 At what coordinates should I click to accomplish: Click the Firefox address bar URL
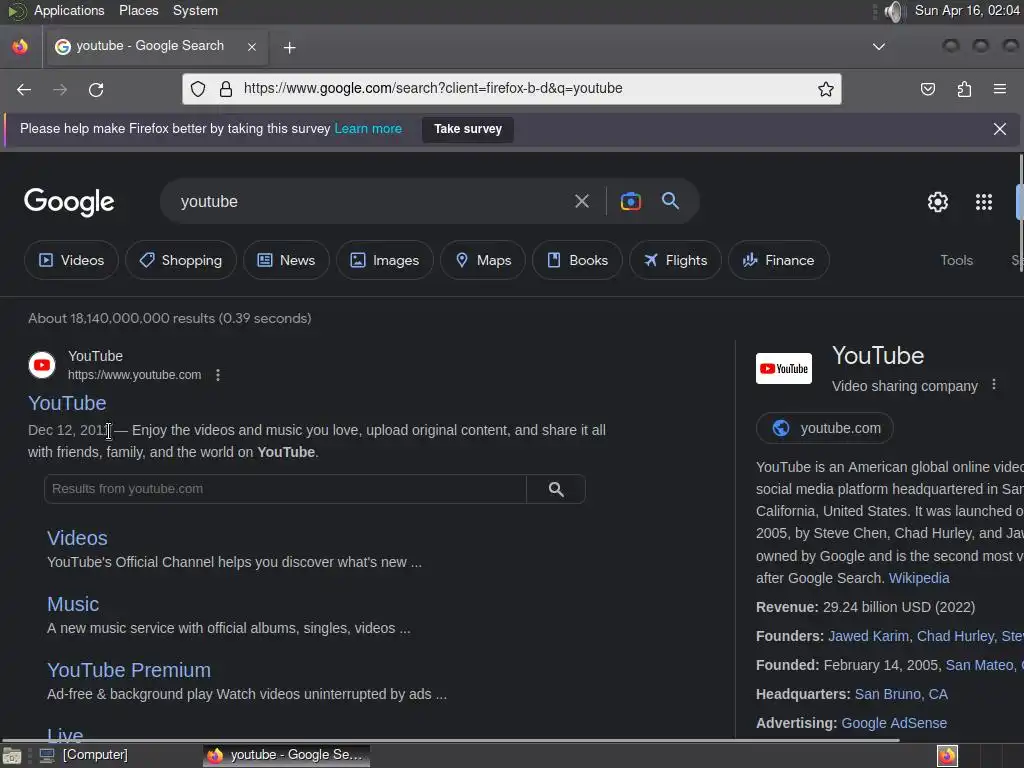click(432, 88)
